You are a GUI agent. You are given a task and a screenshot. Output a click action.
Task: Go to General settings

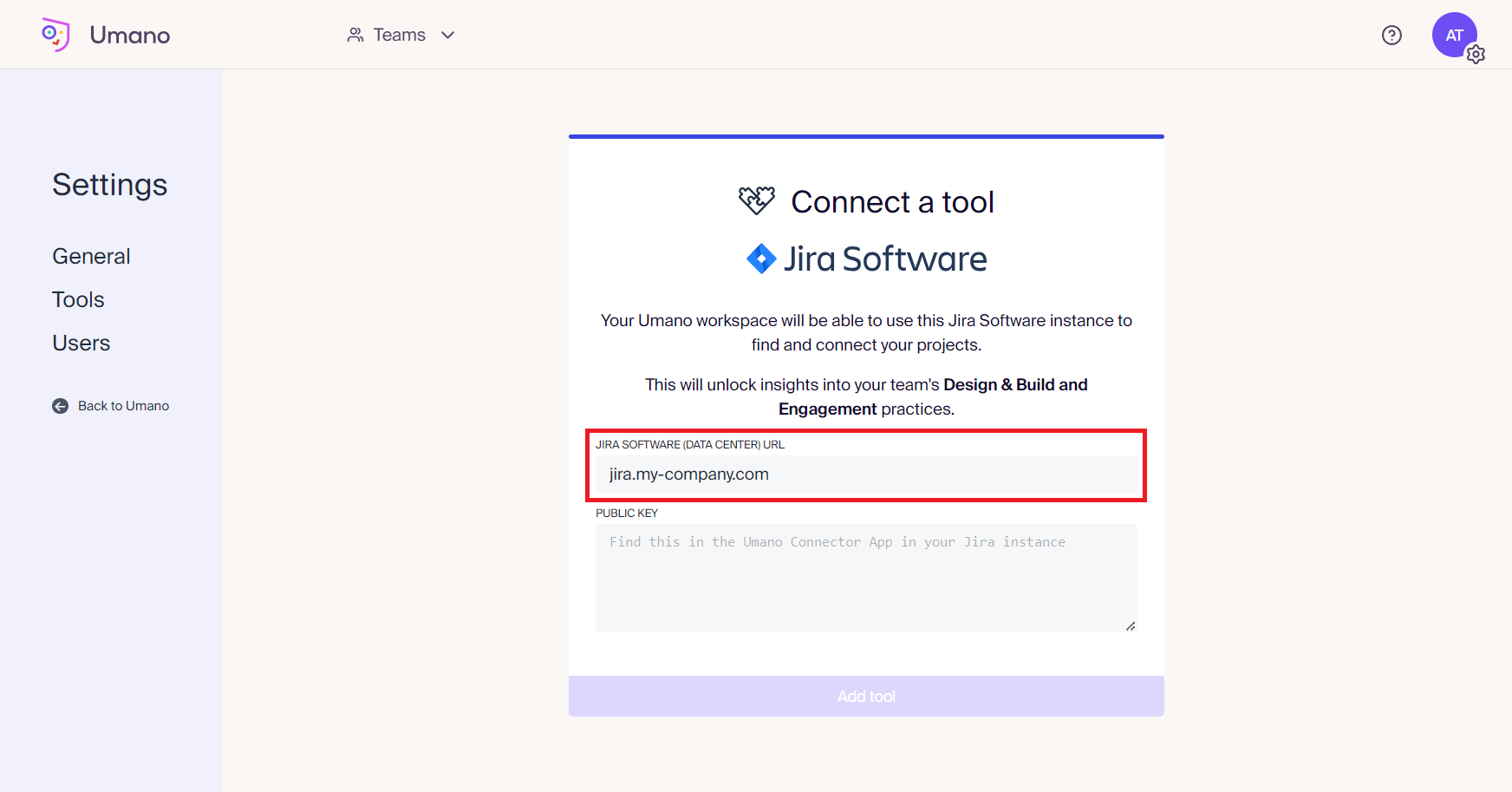(x=91, y=257)
